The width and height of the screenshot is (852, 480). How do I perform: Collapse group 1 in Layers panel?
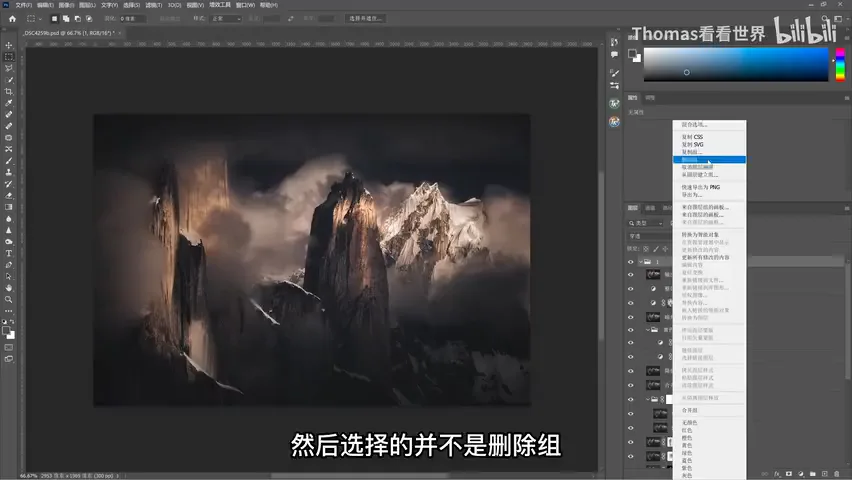point(641,262)
